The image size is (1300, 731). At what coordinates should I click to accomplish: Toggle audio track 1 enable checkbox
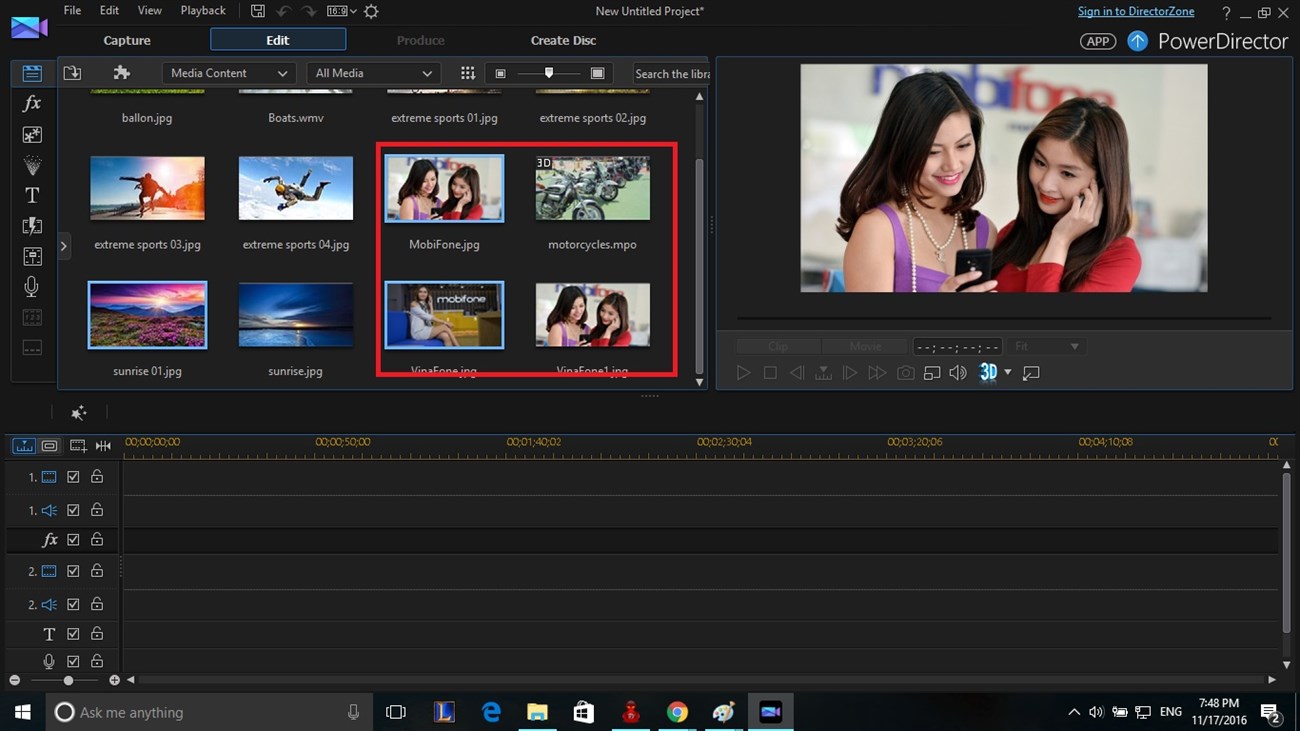(x=73, y=510)
